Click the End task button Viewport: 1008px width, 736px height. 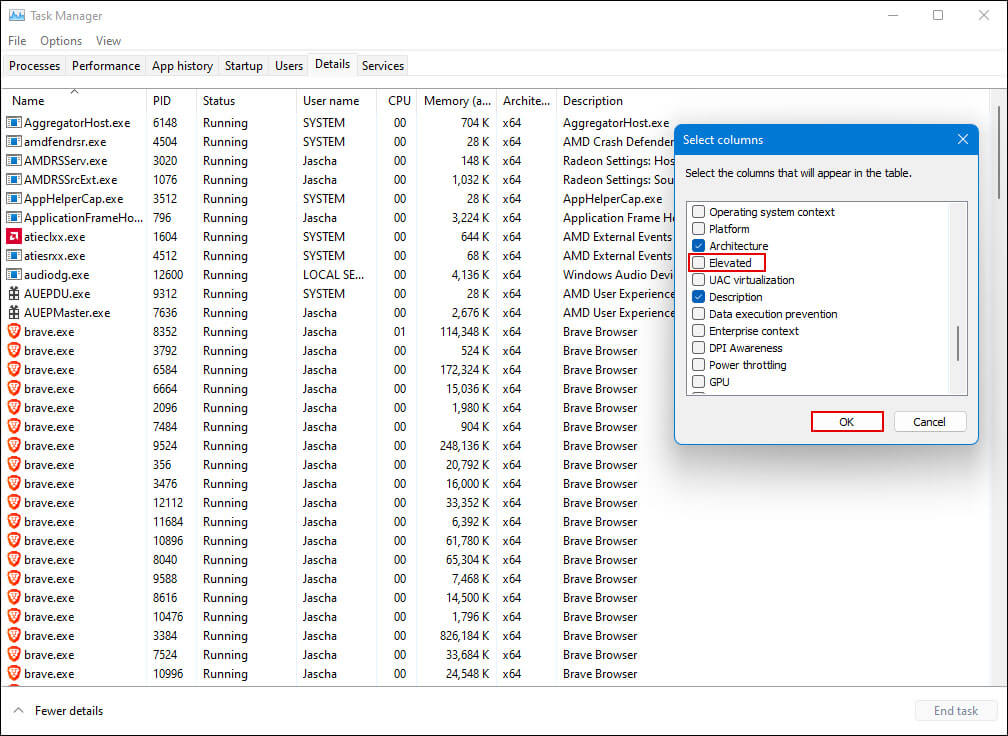tap(955, 710)
